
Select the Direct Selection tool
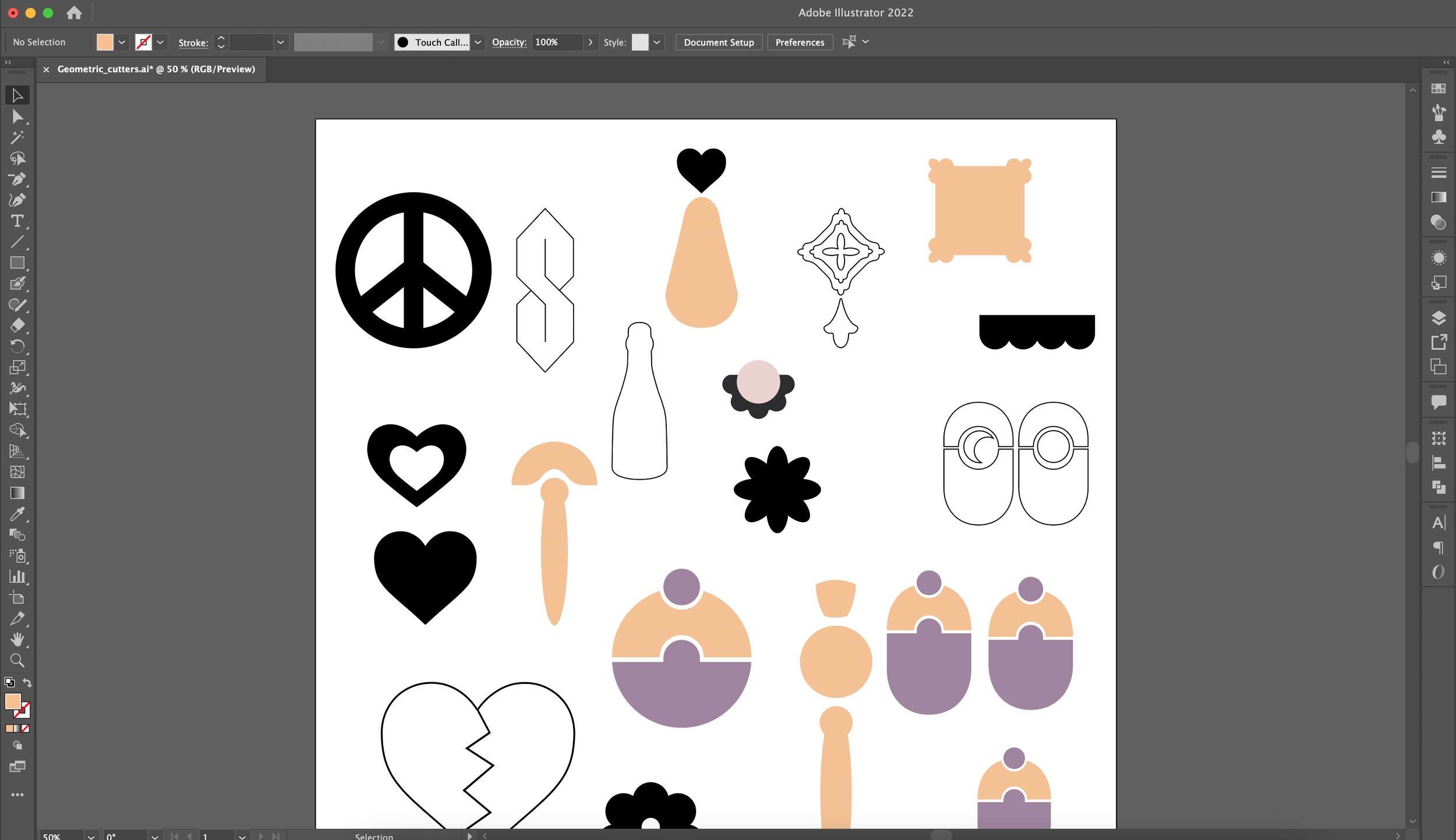(17, 117)
